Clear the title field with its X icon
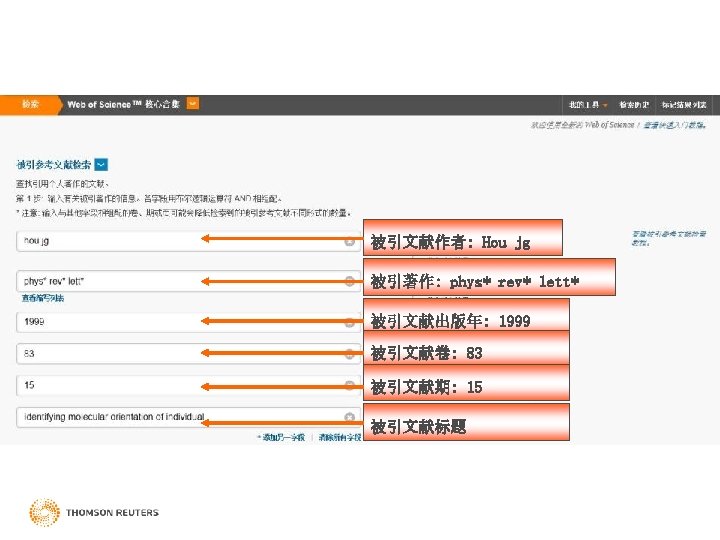720x540 pixels. tap(349, 417)
